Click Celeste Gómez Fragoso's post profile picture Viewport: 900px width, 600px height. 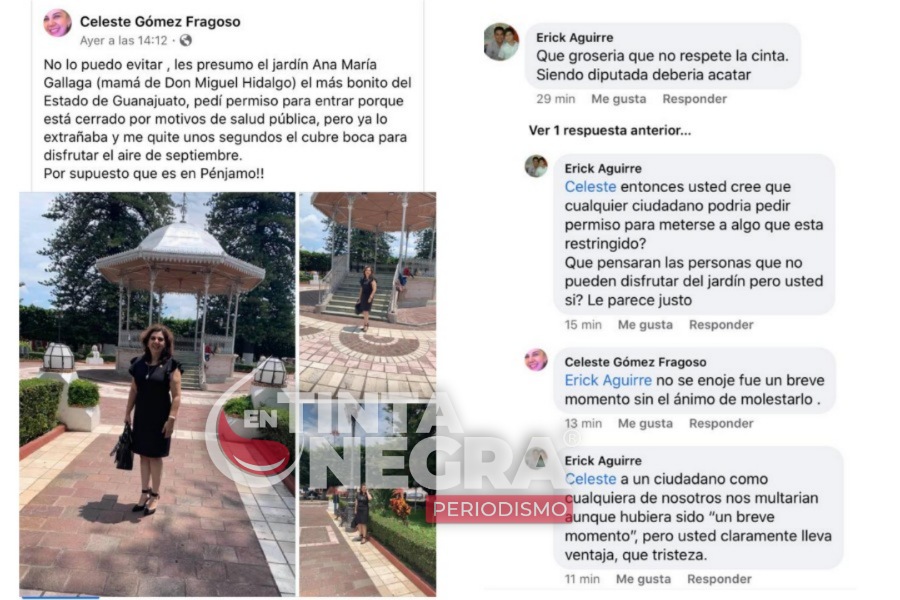(58, 23)
